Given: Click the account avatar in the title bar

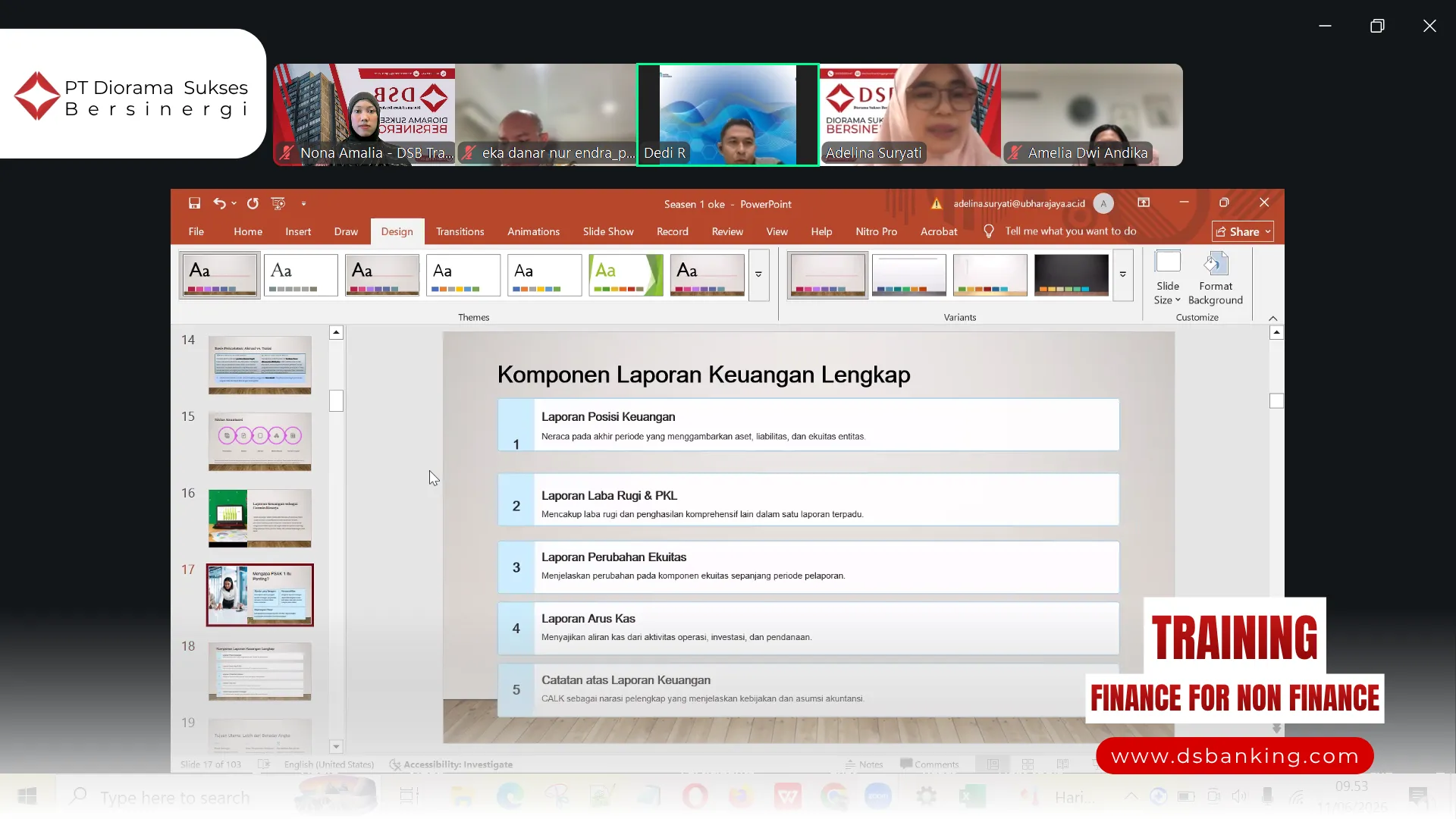Looking at the screenshot, I should [1103, 203].
